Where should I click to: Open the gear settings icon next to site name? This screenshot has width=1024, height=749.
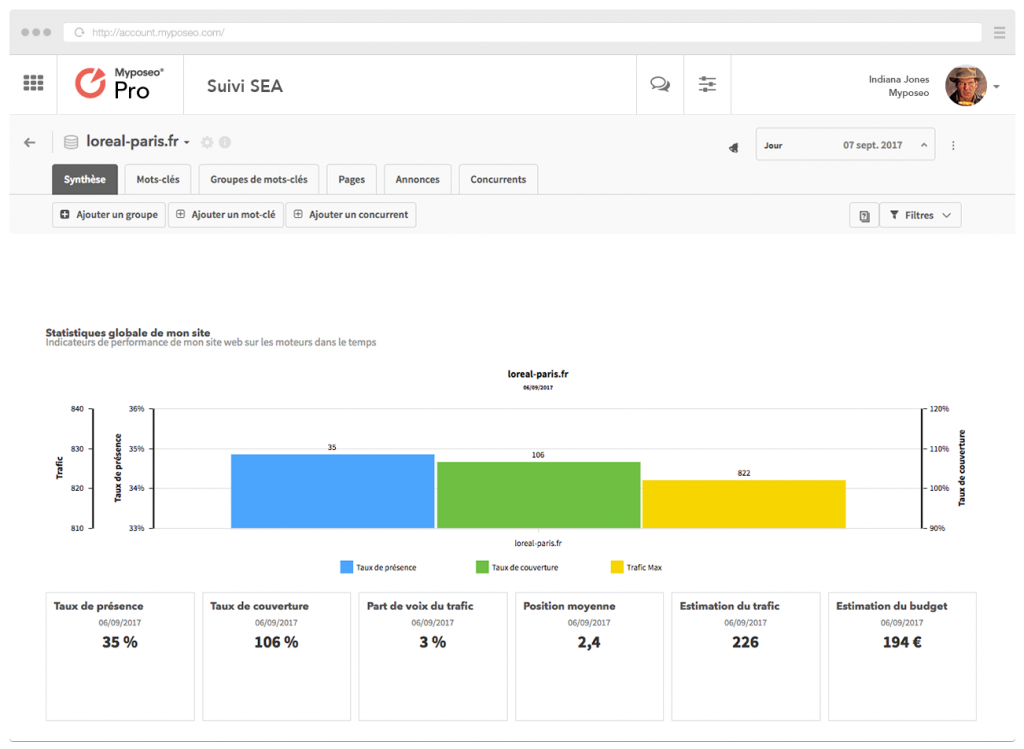pyautogui.click(x=207, y=142)
